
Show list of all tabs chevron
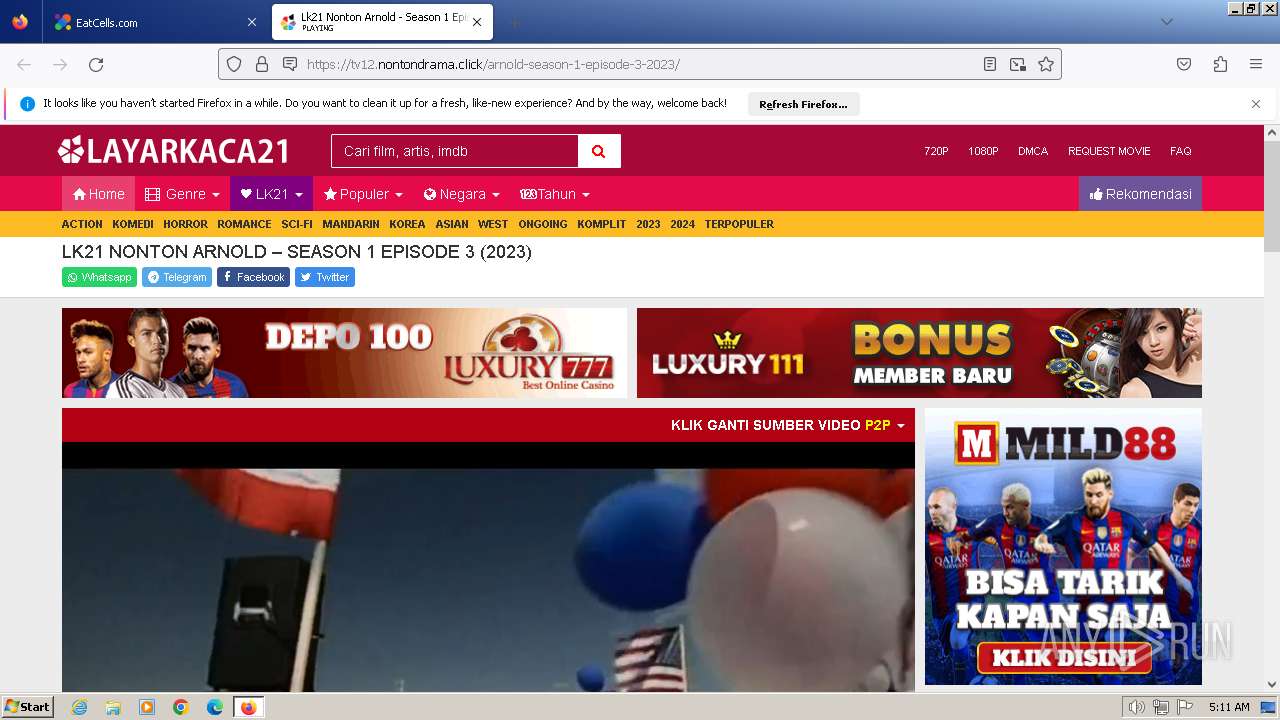coord(1167,22)
